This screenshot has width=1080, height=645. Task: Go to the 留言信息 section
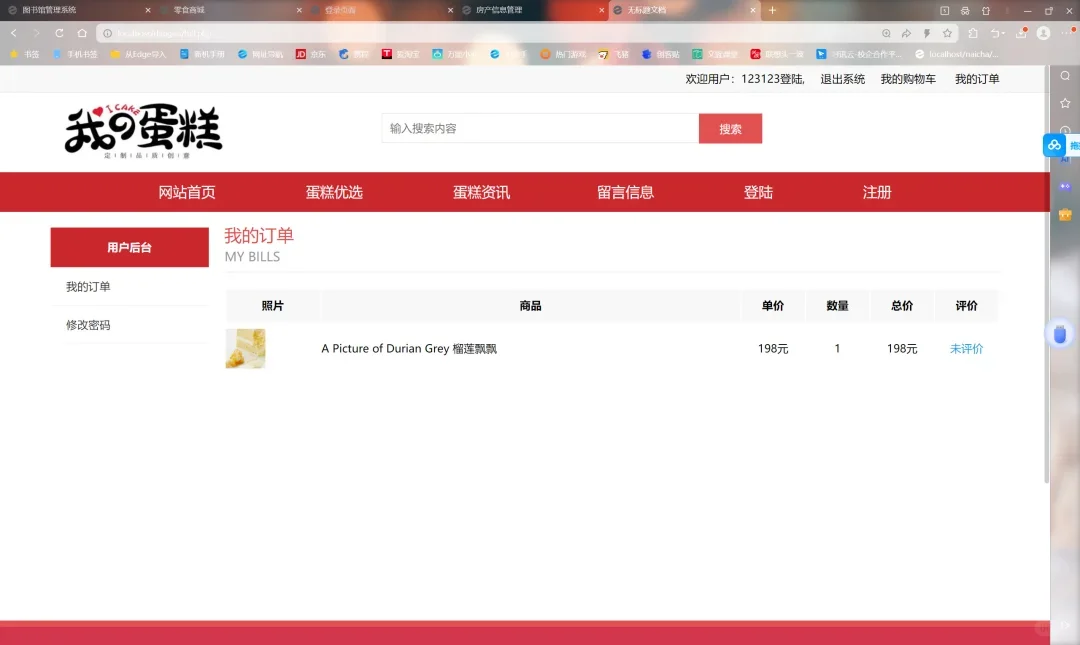625,191
